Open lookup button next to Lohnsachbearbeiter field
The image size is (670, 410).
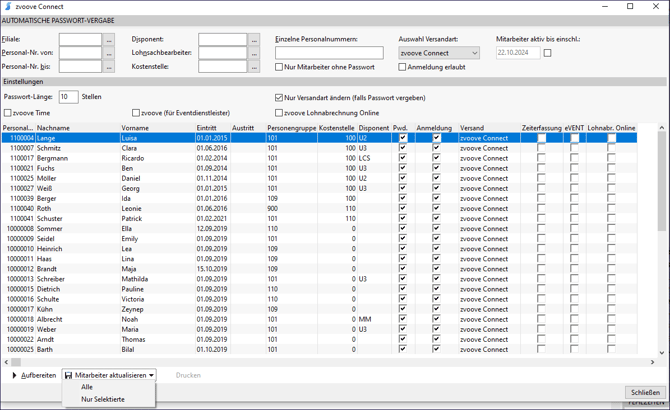click(x=254, y=53)
